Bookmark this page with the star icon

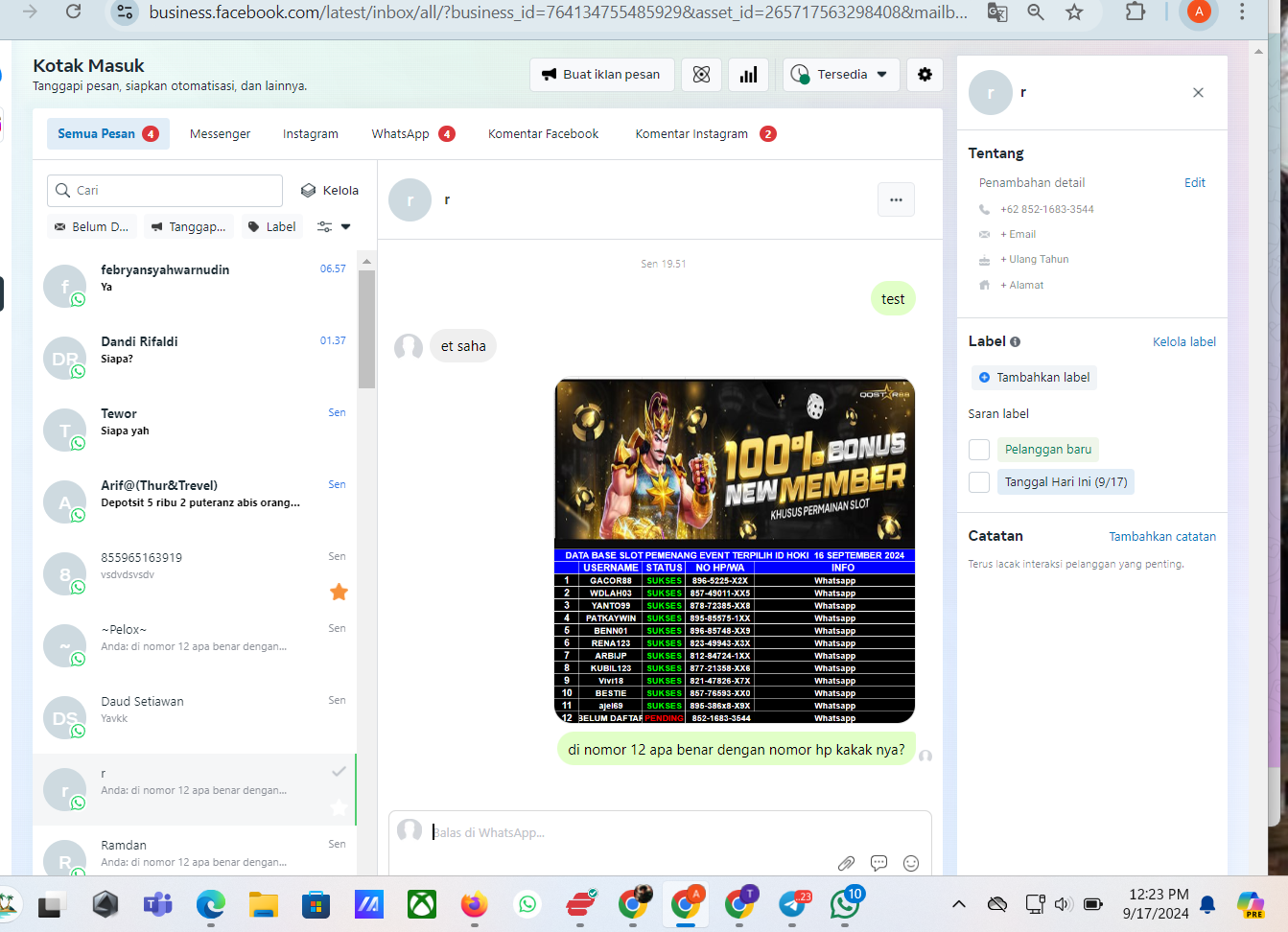coord(1074,12)
